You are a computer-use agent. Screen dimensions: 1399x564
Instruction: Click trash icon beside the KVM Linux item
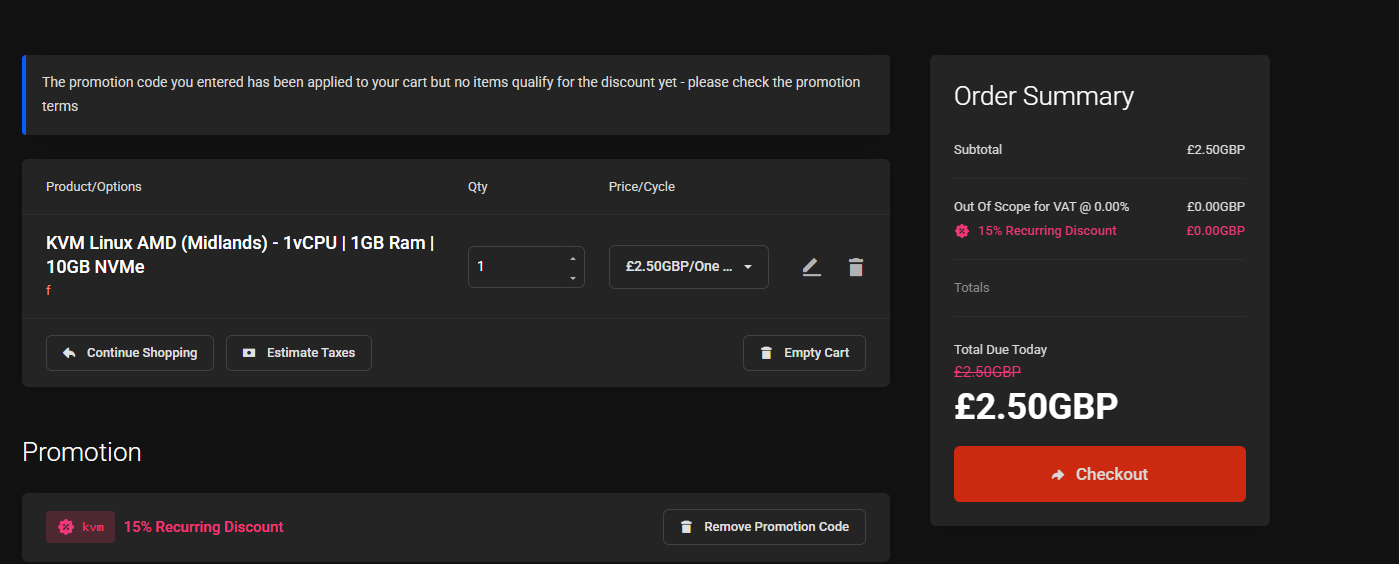point(855,267)
